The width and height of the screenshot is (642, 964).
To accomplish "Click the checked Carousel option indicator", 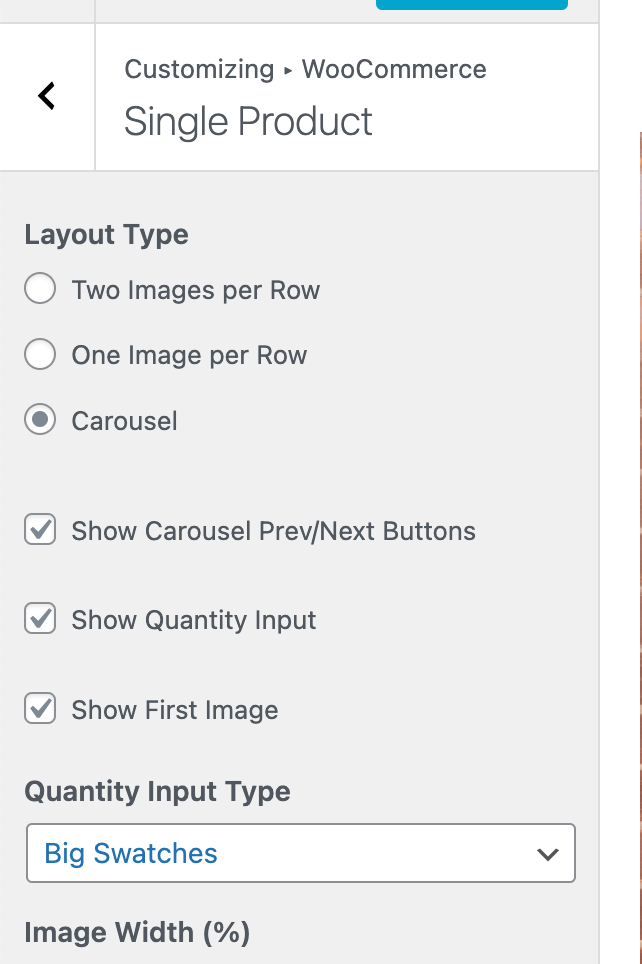I will (x=39, y=421).
